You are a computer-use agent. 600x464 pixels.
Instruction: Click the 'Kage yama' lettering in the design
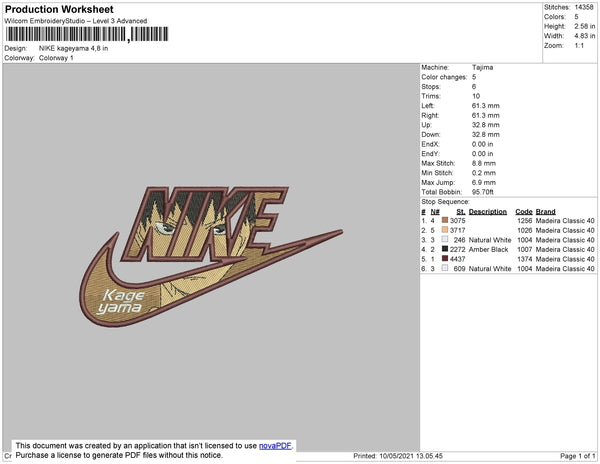120,302
